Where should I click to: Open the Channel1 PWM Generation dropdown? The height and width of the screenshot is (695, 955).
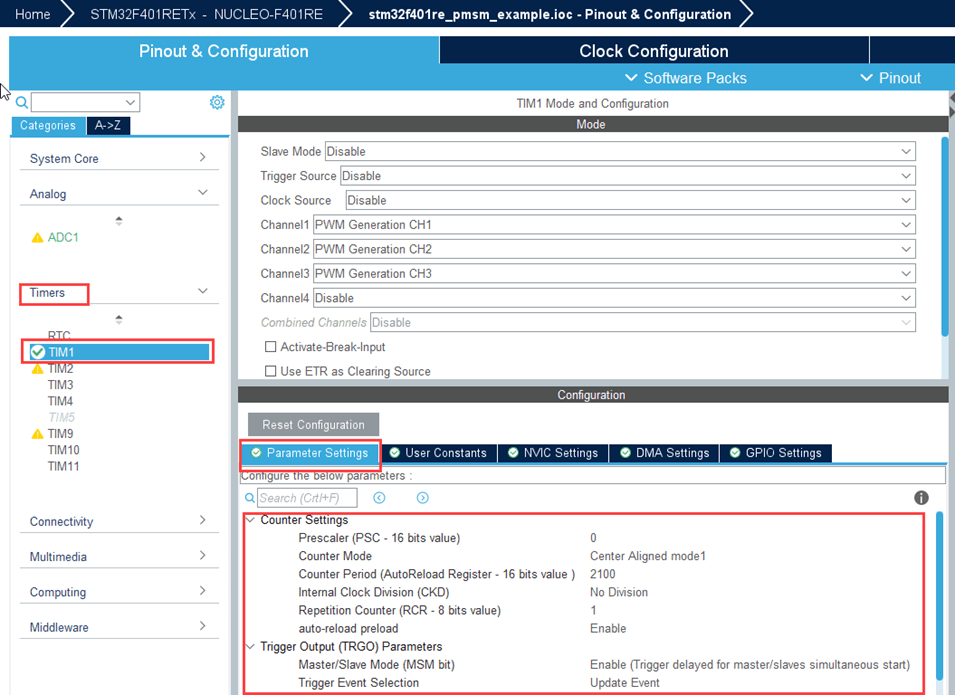point(614,225)
